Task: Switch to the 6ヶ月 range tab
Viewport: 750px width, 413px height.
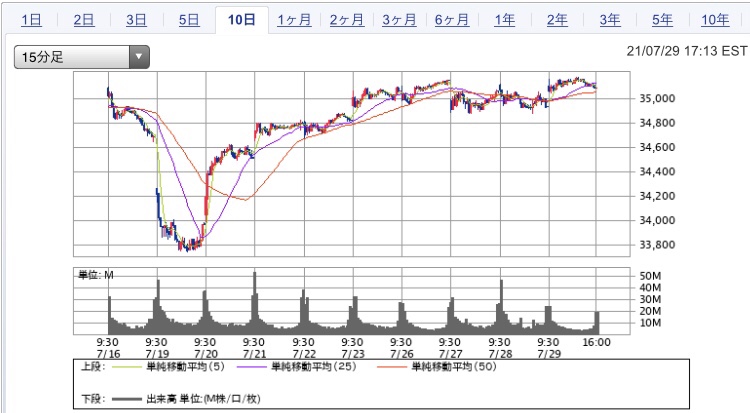Action: tap(452, 20)
